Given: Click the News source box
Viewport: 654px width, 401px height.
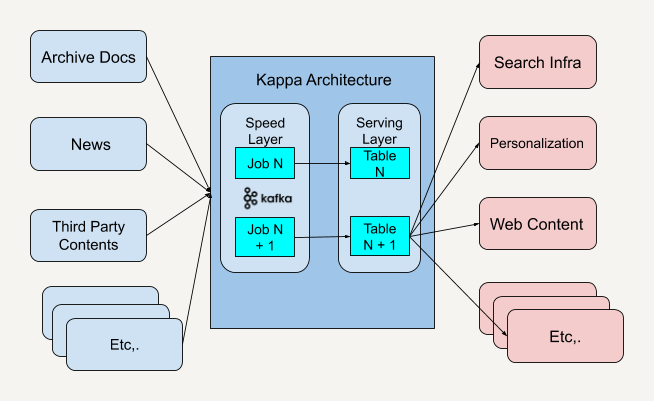Looking at the screenshot, I should 90,145.
